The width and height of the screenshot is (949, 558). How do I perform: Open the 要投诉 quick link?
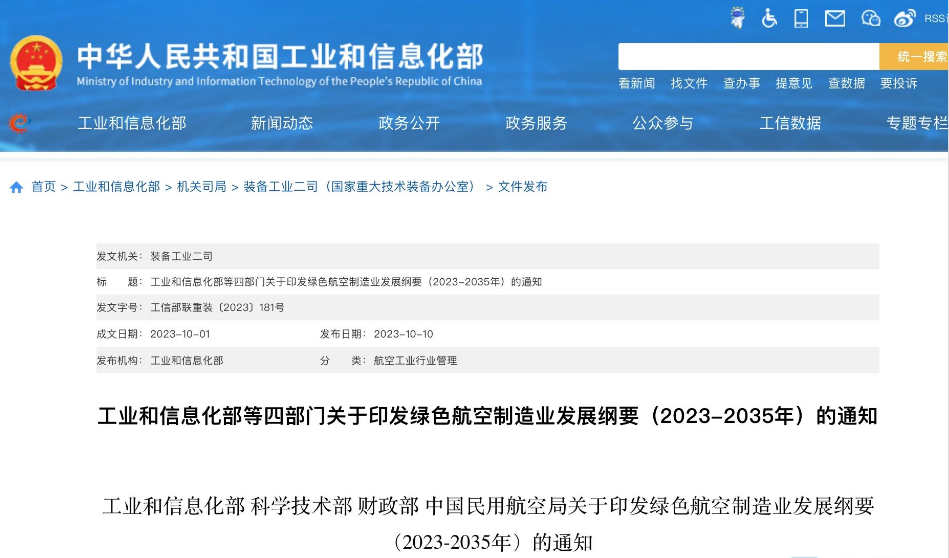(x=899, y=84)
